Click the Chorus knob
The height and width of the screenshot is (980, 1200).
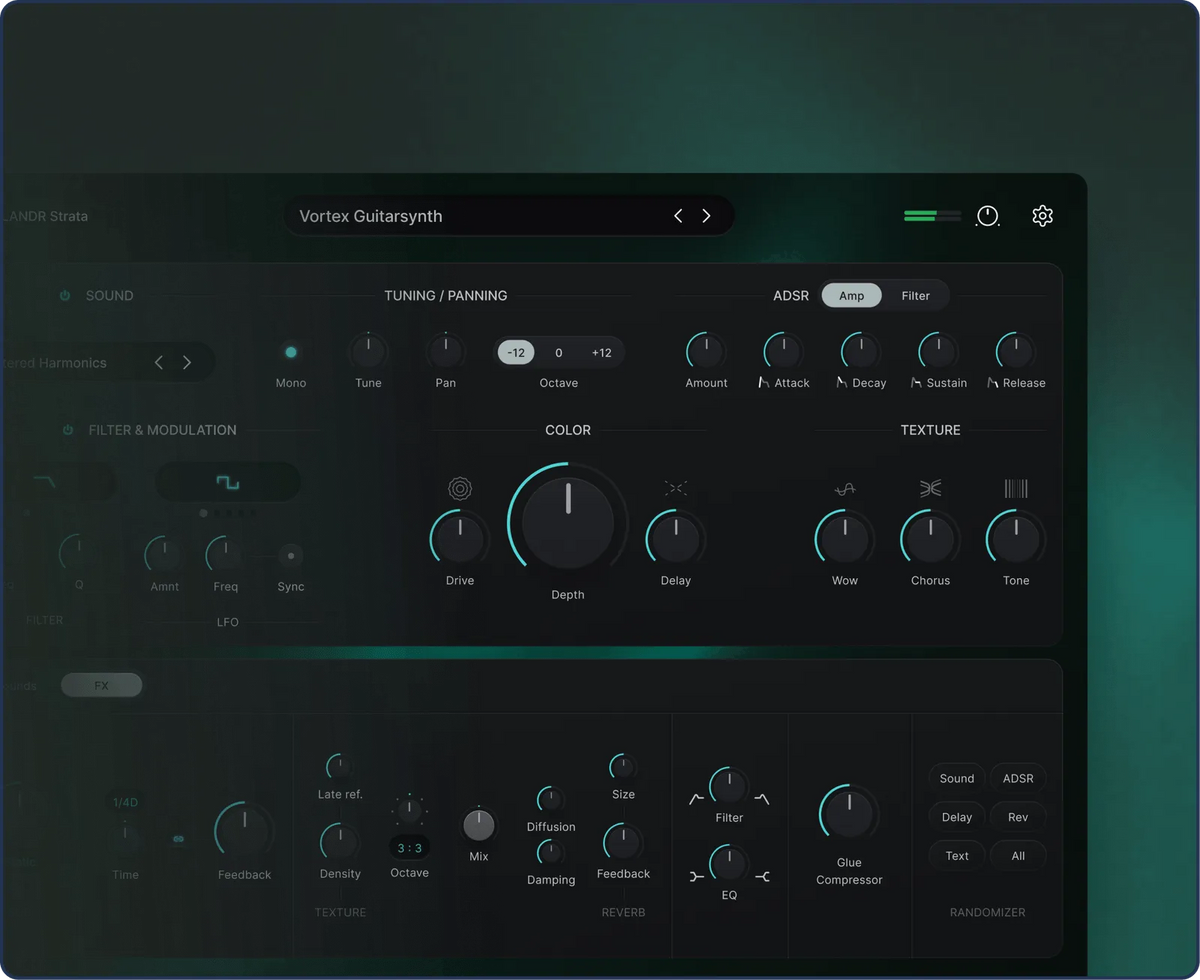(931, 539)
